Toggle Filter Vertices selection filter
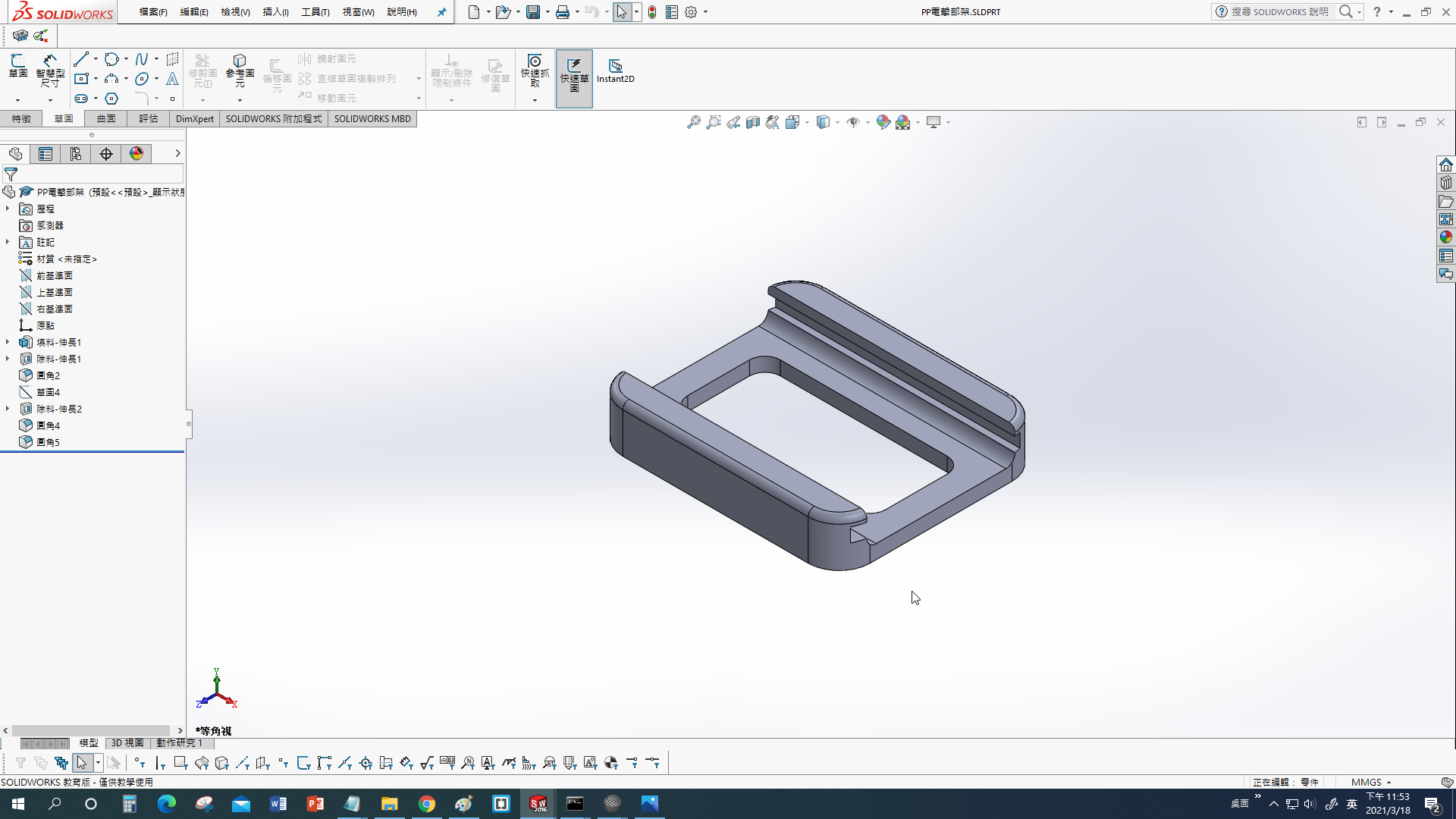The height and width of the screenshot is (819, 1456). [x=139, y=763]
